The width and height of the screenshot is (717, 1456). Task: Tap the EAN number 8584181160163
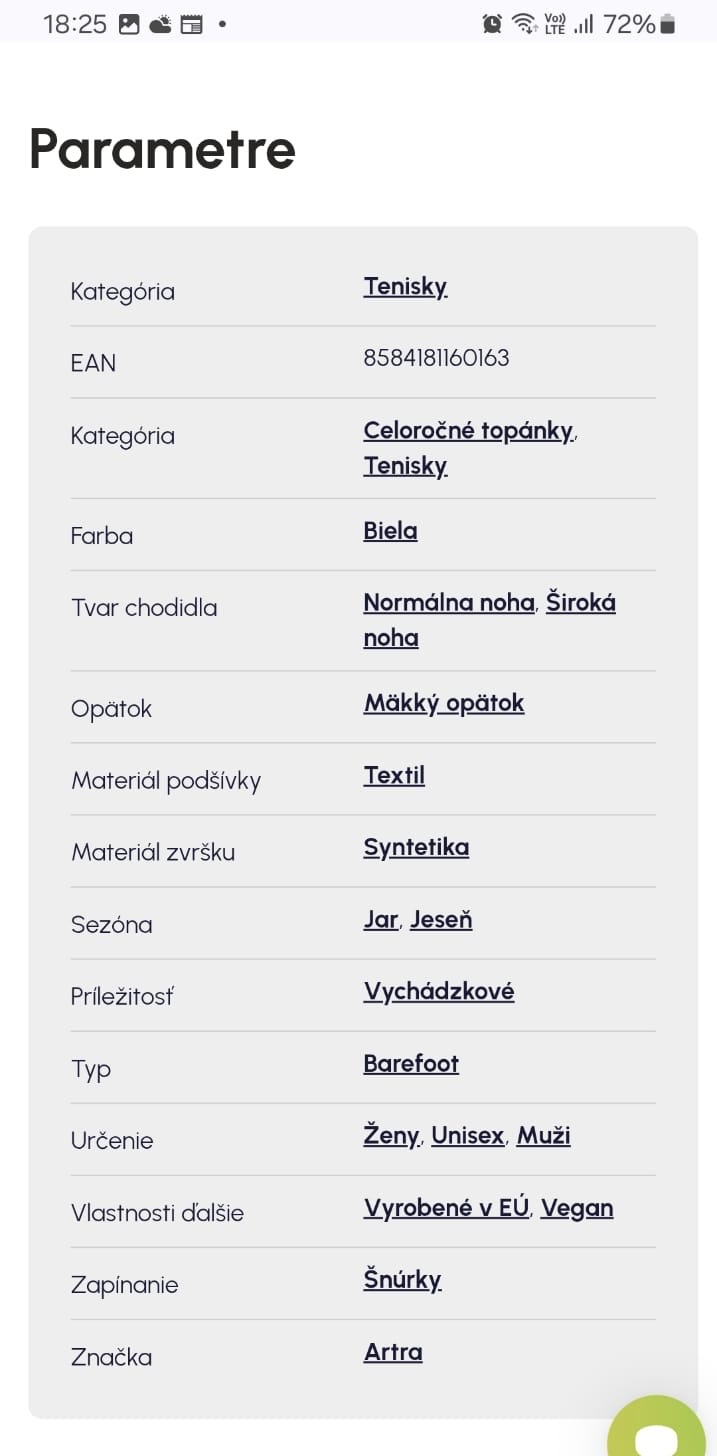(436, 358)
